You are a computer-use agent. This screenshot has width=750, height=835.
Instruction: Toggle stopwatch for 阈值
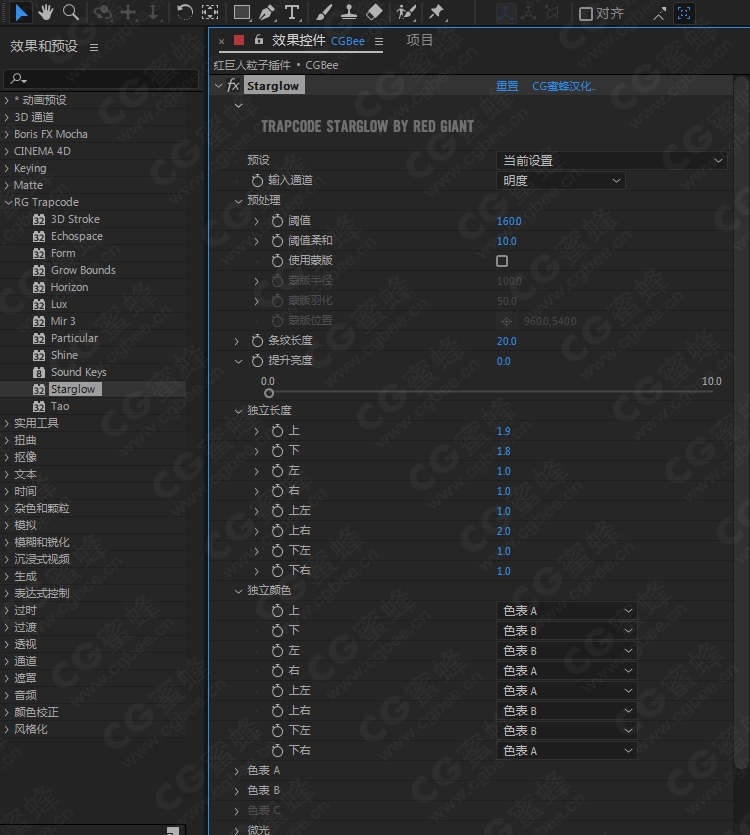coord(277,220)
